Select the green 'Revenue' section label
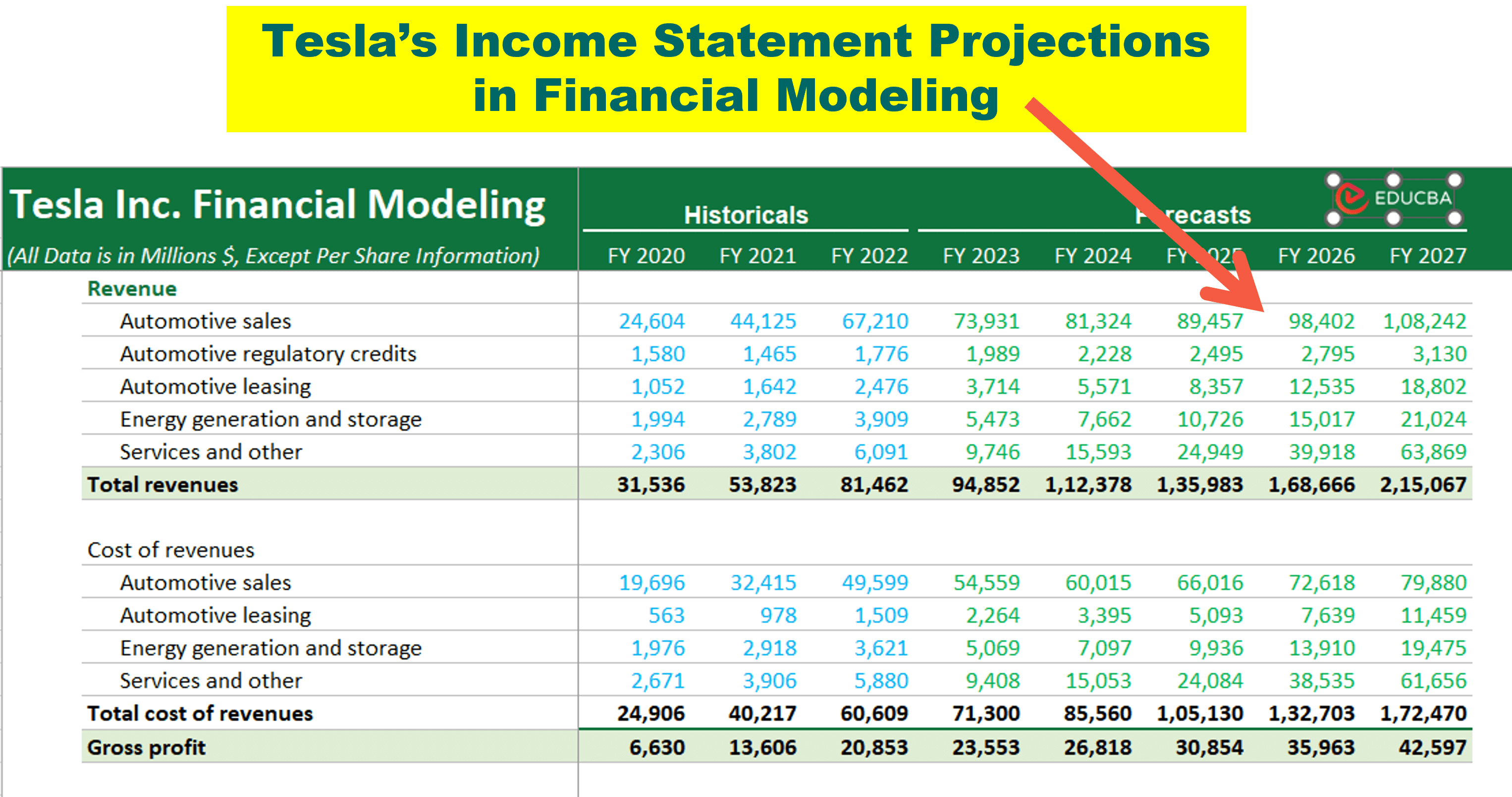This screenshot has width=1512, height=797. [x=132, y=289]
